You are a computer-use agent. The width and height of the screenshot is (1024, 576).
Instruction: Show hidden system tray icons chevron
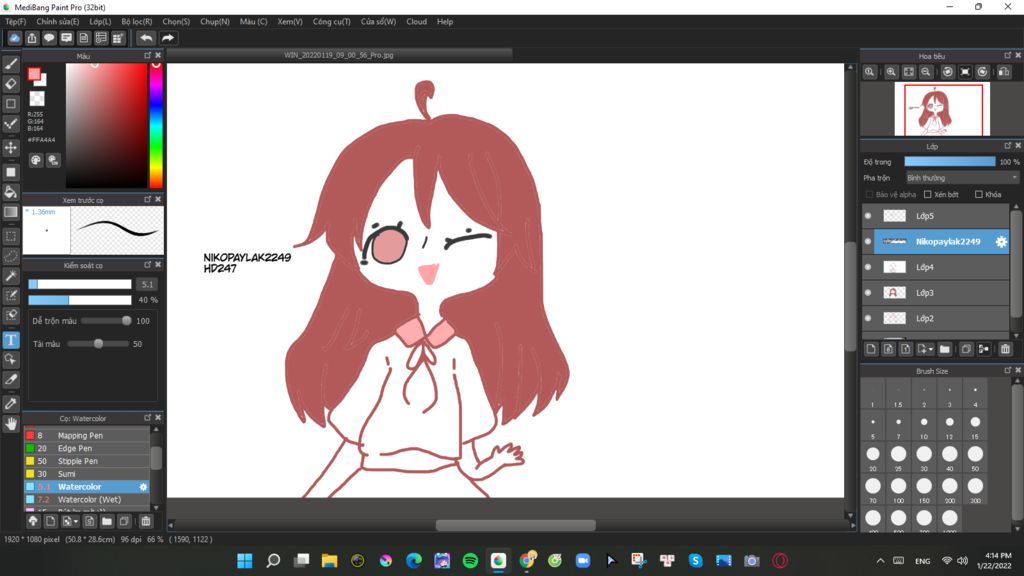tap(880, 560)
